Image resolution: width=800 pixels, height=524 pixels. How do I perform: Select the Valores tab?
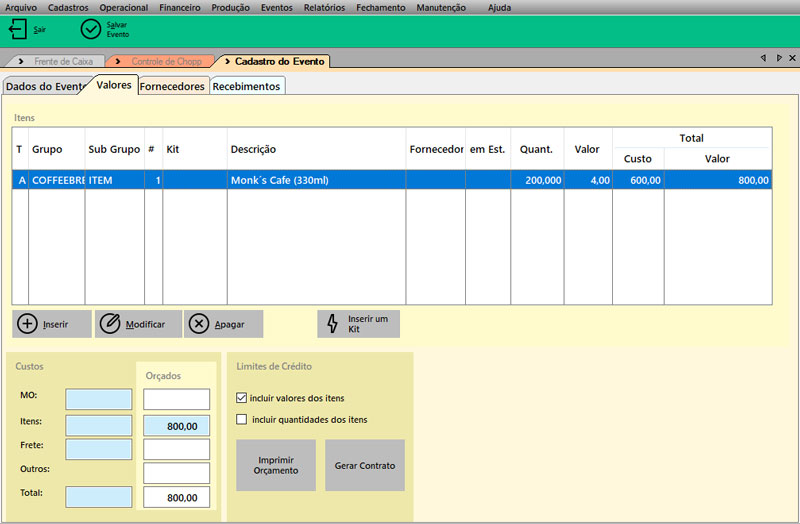click(114, 85)
